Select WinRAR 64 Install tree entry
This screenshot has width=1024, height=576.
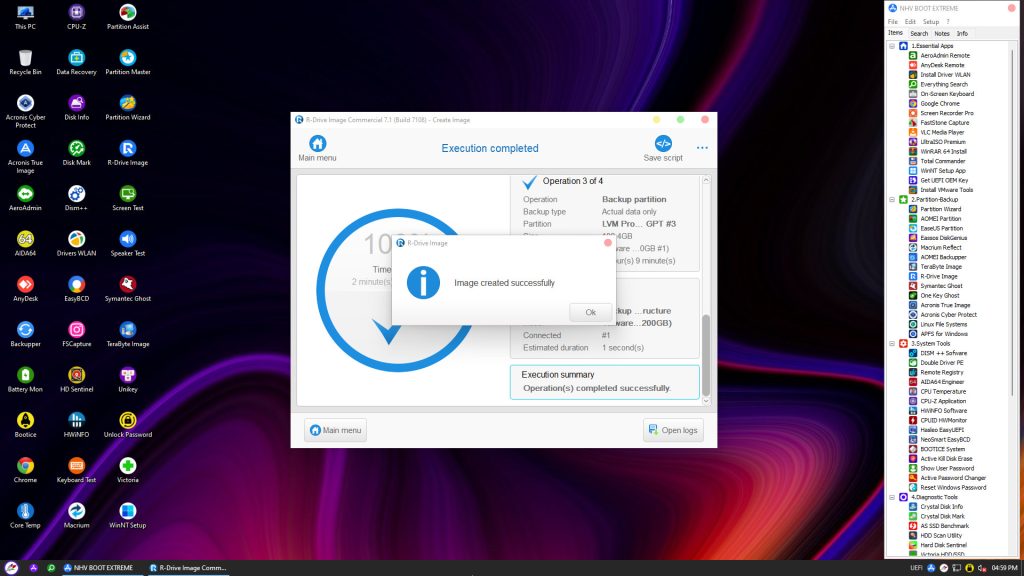tap(944, 152)
